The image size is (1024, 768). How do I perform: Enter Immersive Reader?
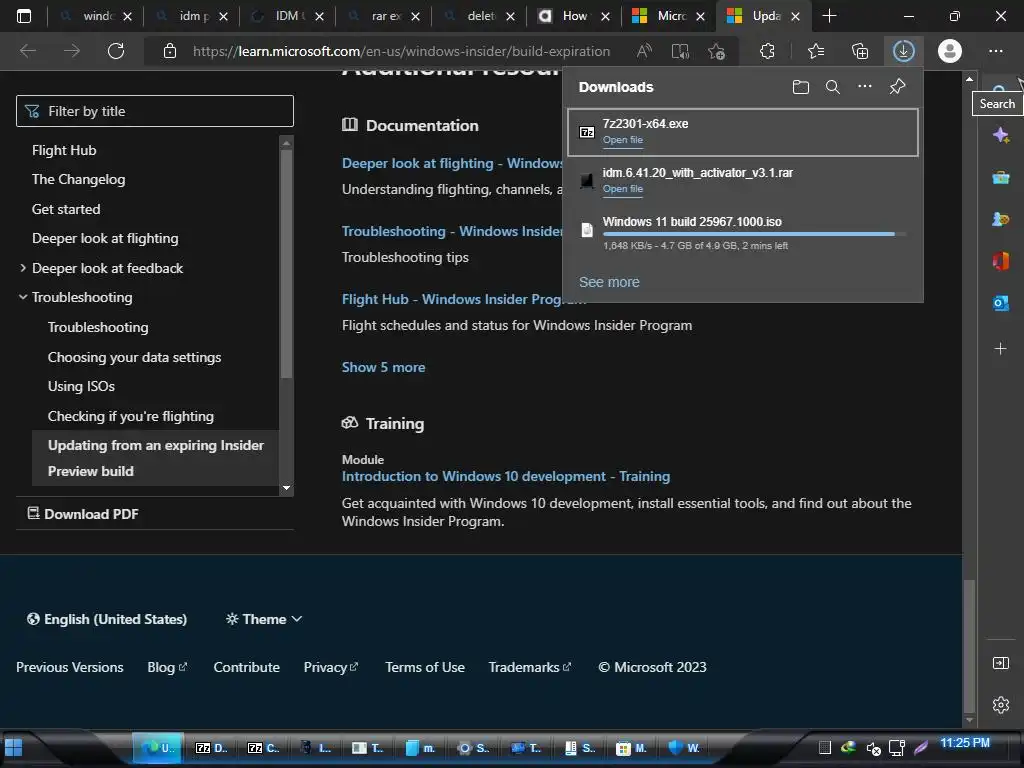click(x=680, y=51)
